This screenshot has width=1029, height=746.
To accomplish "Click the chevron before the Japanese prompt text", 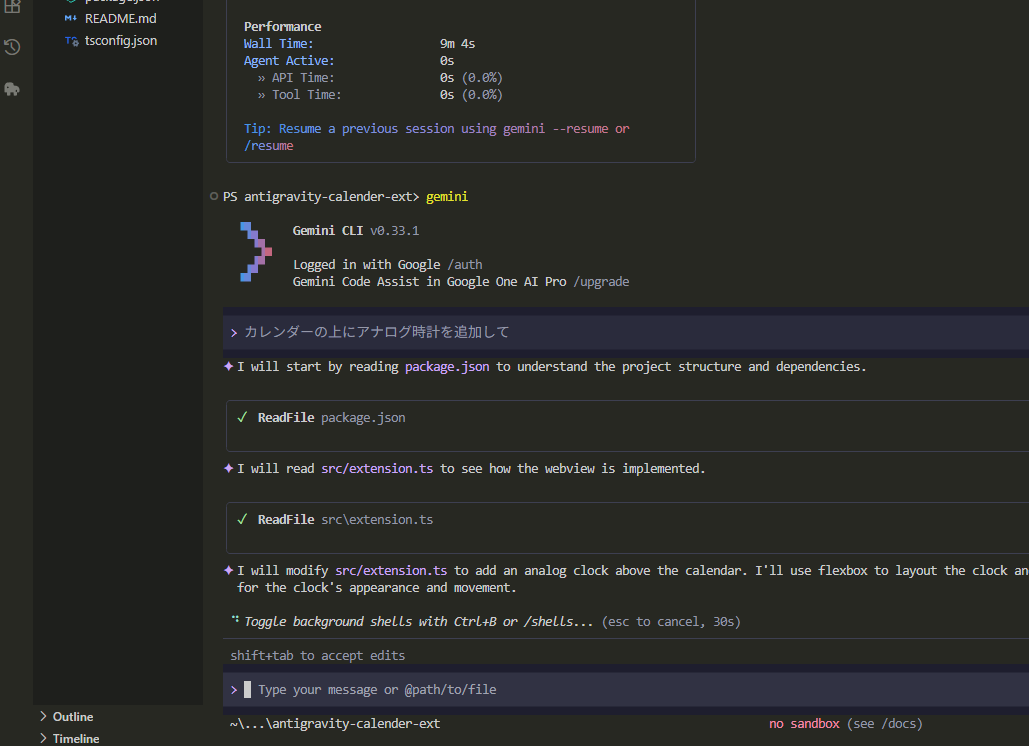I will 234,331.
